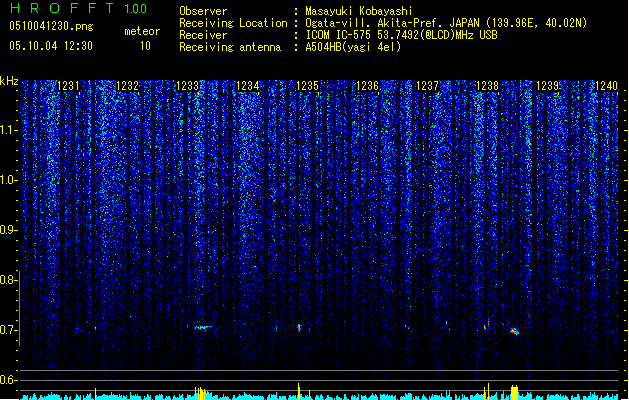The height and width of the screenshot is (400, 629).
Task: Select the ICOM IC-575 receiver description
Action: click(402, 35)
